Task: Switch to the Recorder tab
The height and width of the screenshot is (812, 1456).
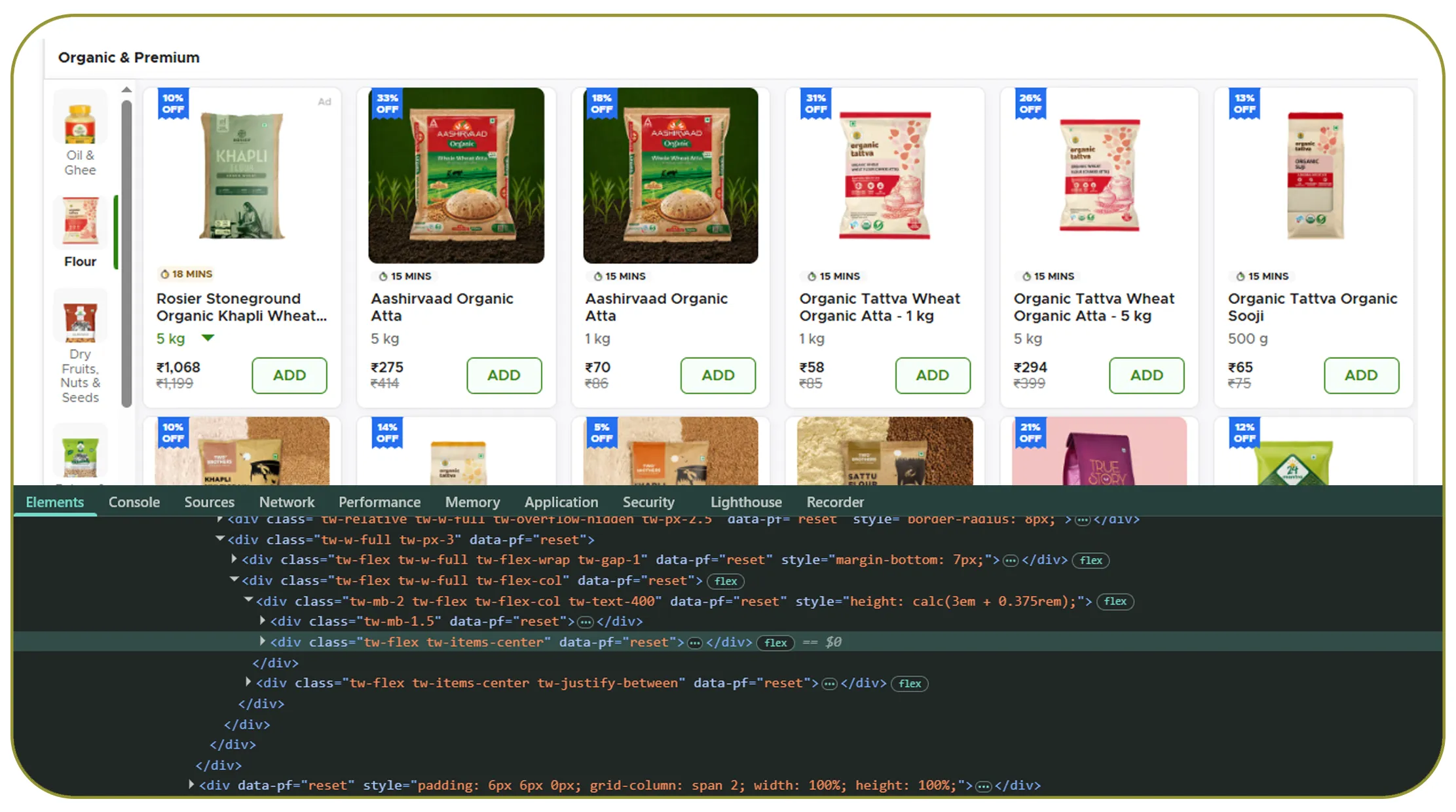Action: tap(835, 502)
